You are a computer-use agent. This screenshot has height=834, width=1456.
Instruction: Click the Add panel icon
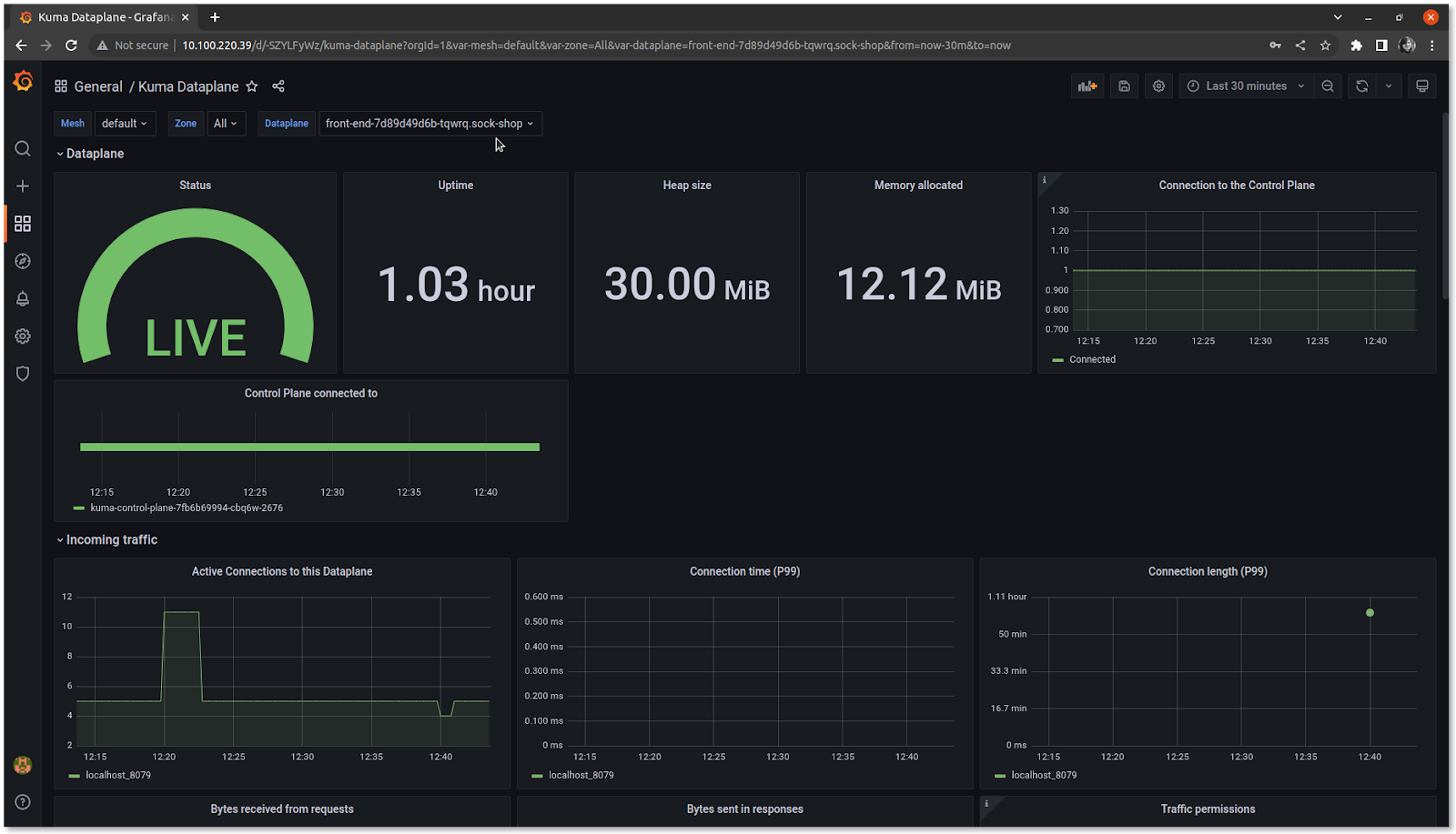click(x=1087, y=86)
